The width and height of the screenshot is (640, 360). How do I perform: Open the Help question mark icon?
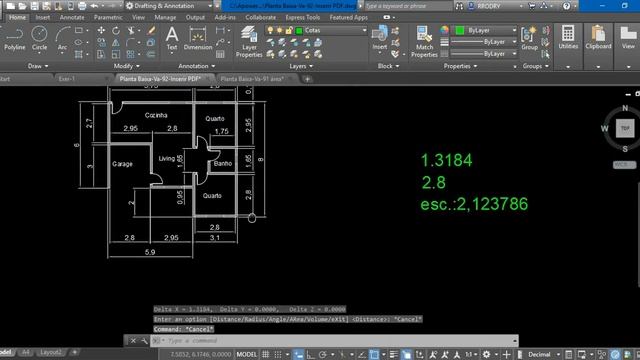(567, 6)
